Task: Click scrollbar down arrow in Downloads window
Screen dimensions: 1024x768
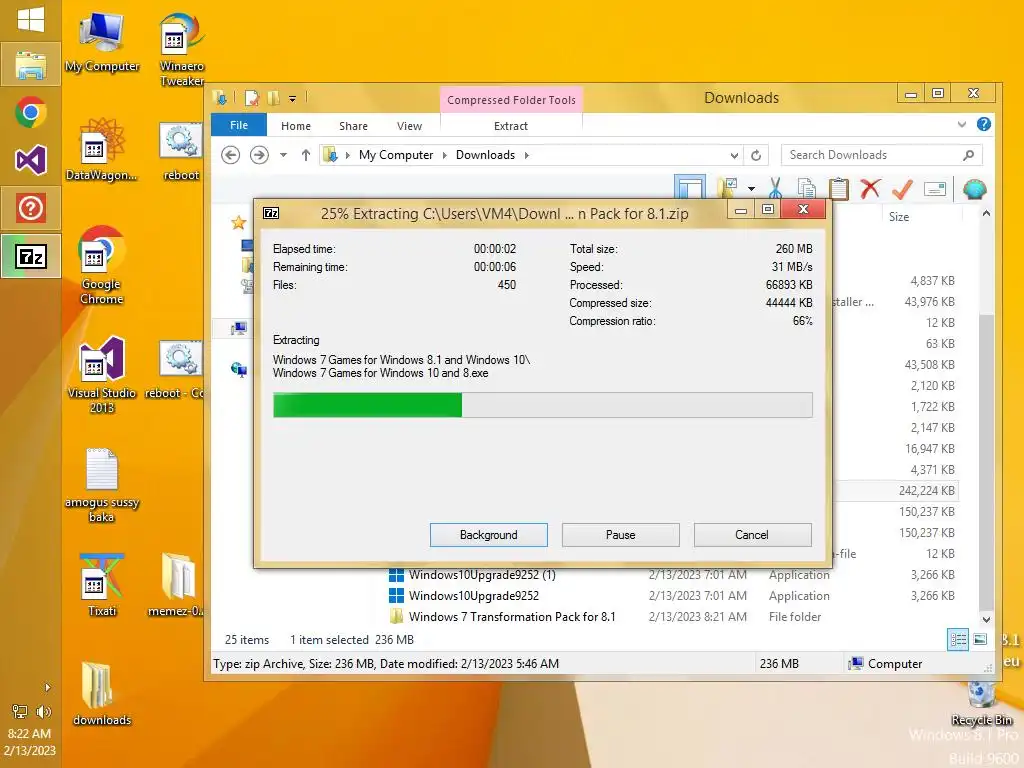Action: coord(986,618)
